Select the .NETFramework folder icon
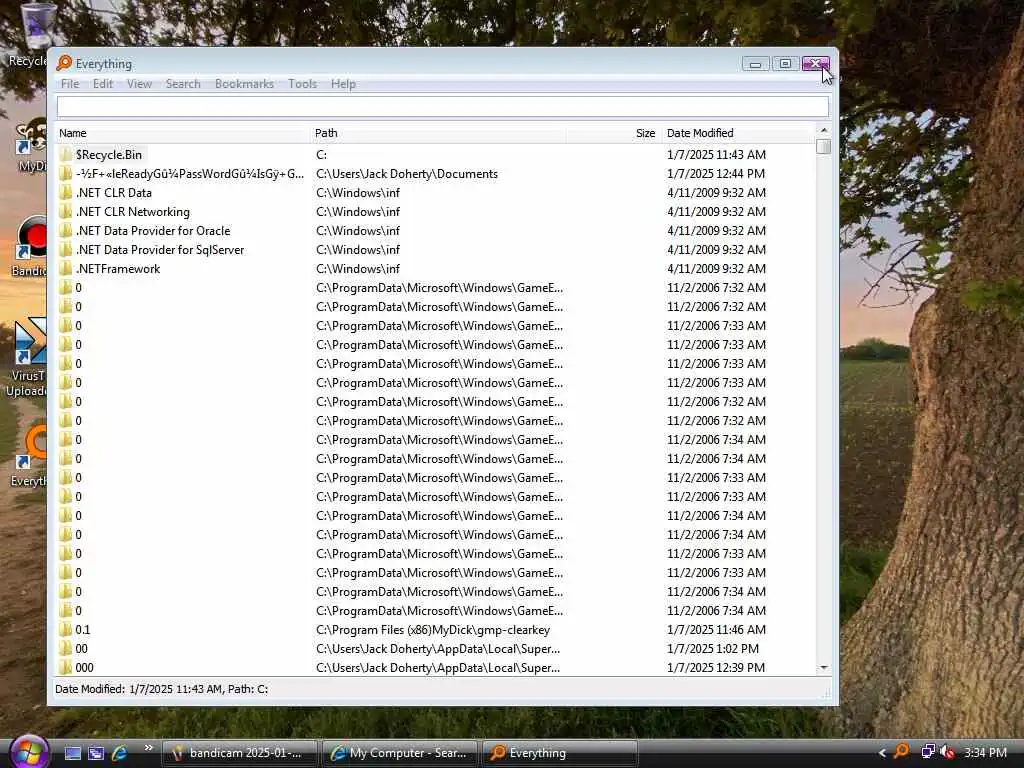 [65, 268]
